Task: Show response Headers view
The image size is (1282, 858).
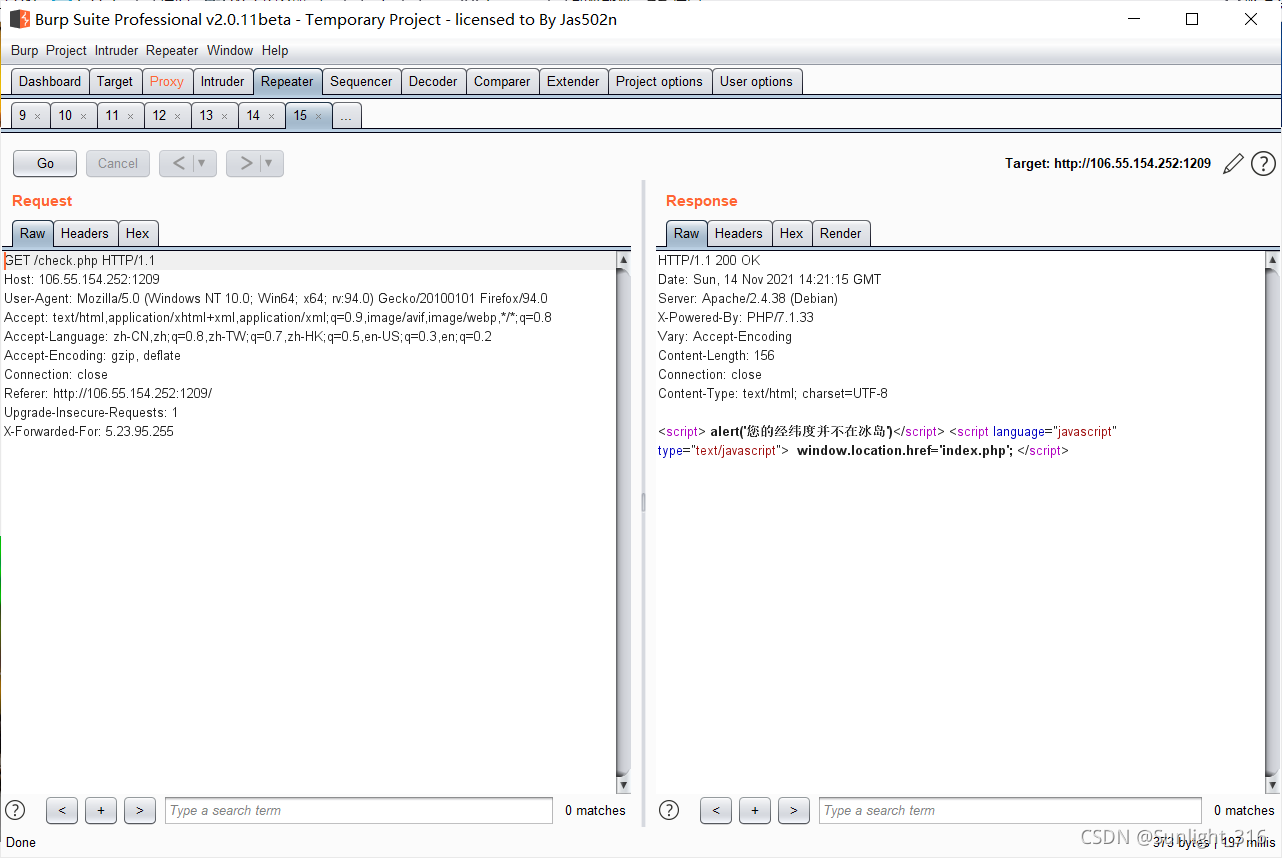Action: pyautogui.click(x=738, y=233)
